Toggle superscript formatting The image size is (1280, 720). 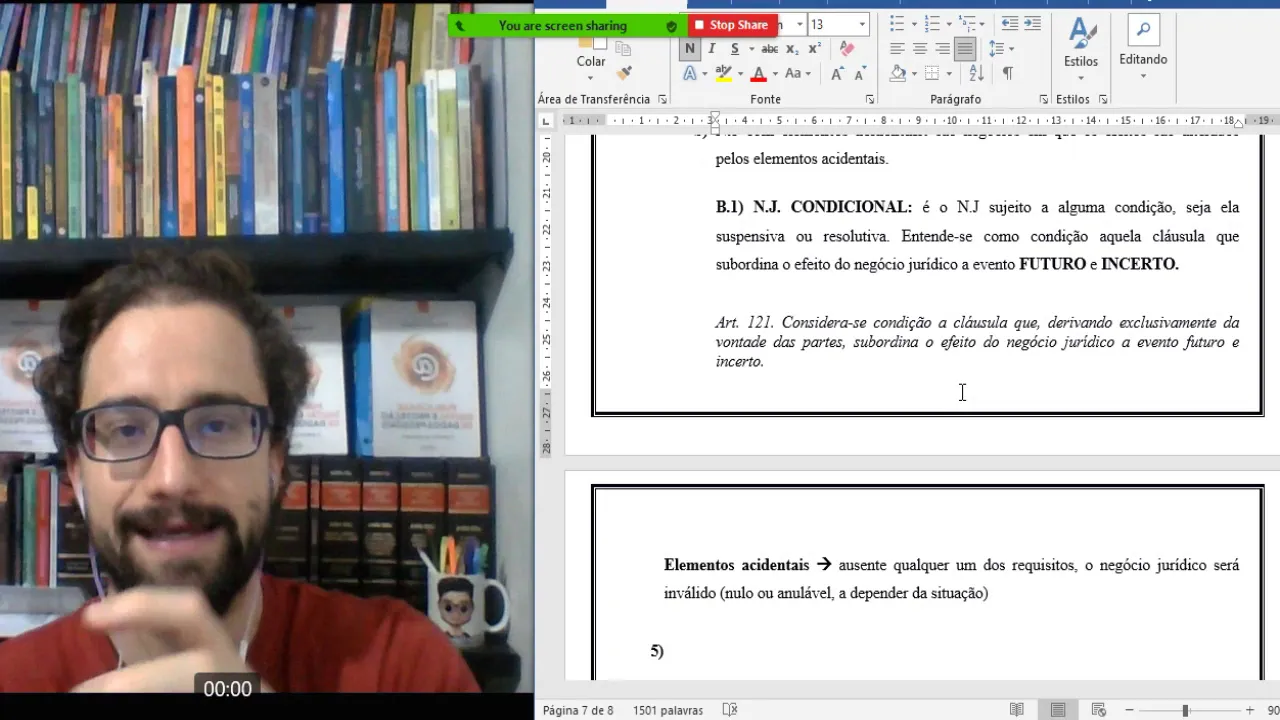(814, 49)
